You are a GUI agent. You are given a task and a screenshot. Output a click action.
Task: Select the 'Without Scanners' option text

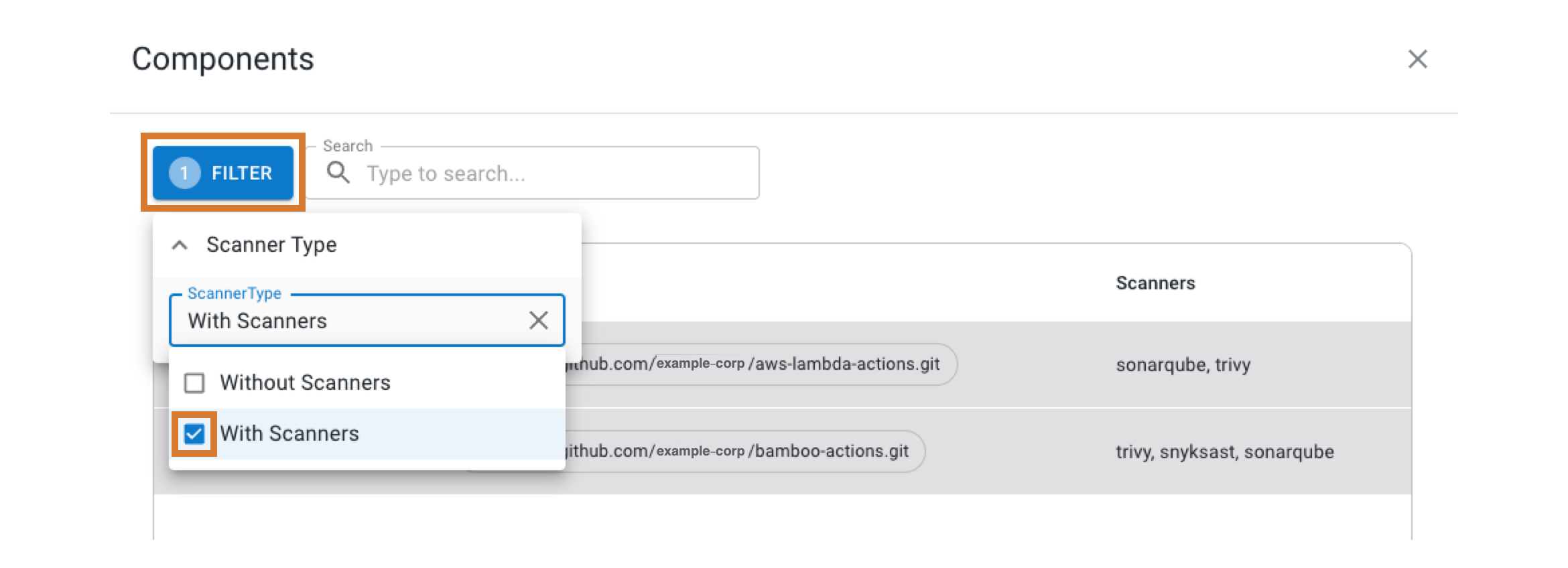coord(305,383)
